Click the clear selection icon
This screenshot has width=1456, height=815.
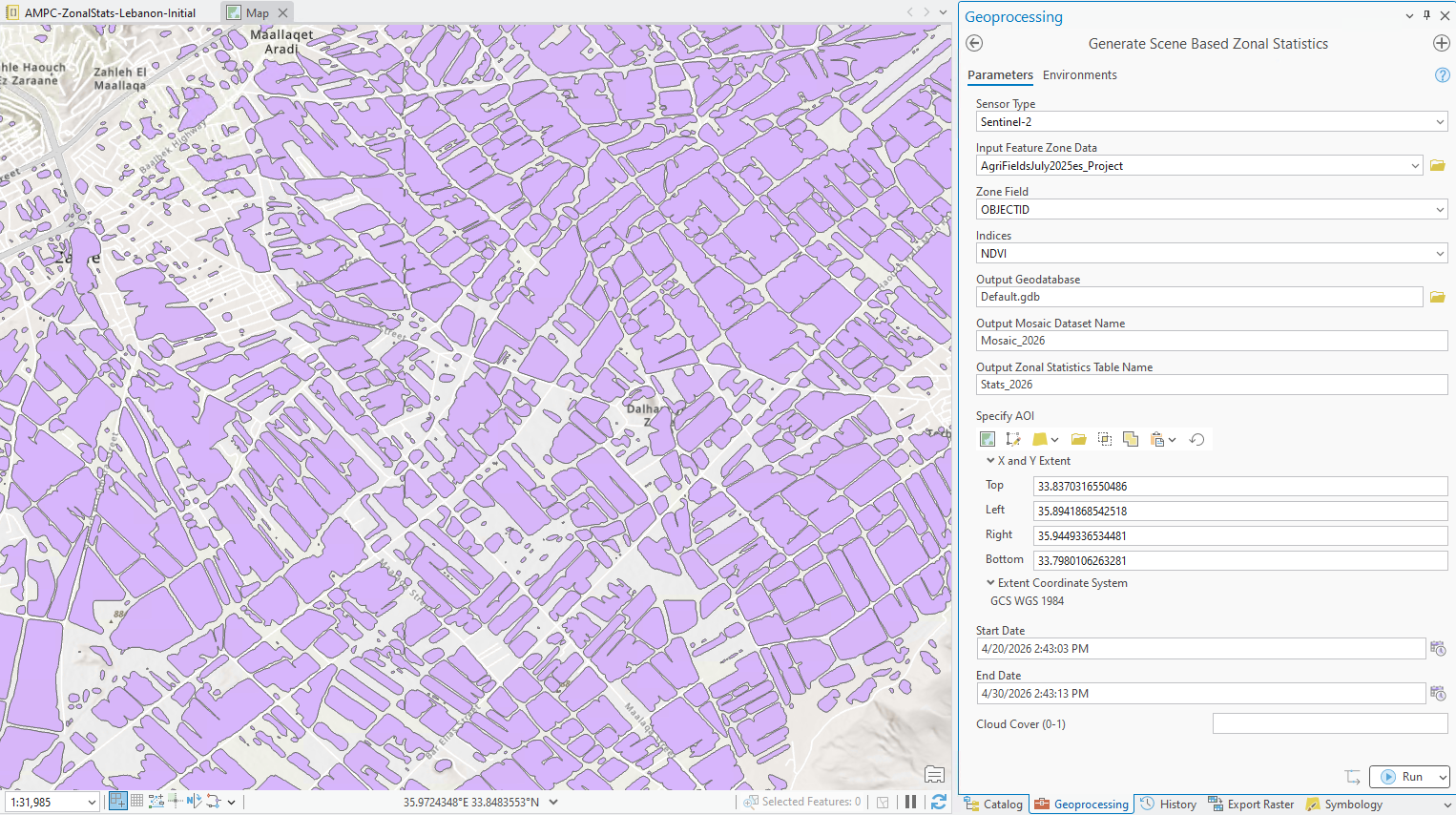click(884, 802)
